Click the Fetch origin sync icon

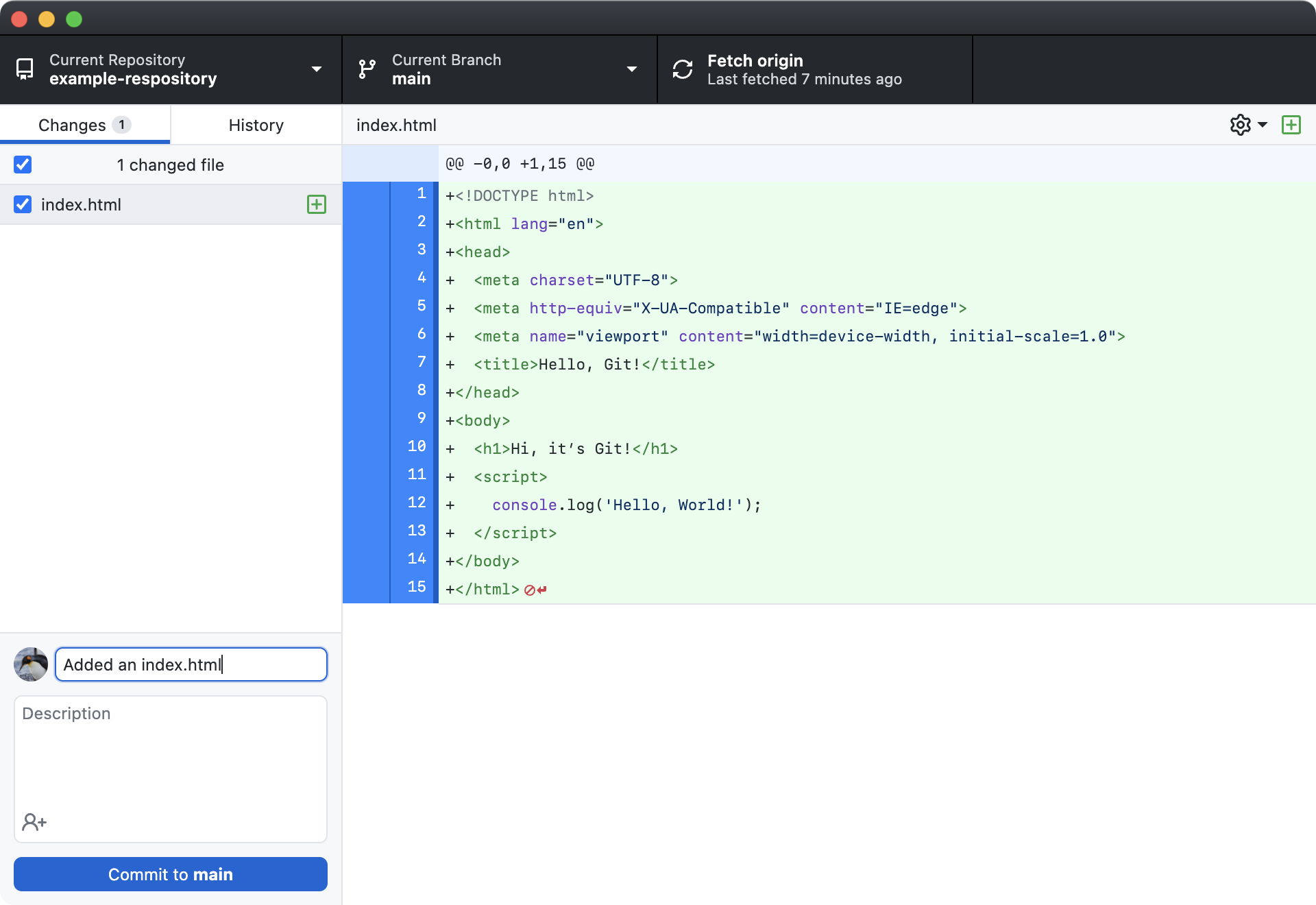pyautogui.click(x=683, y=69)
